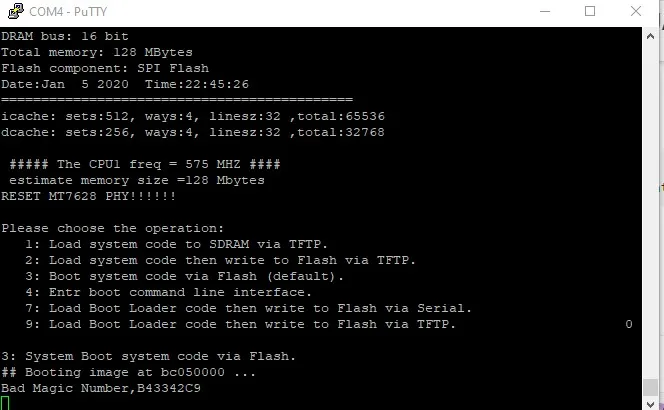Image resolution: width=664 pixels, height=410 pixels.
Task: Click the scrollbar up arrow
Action: [x=650, y=36]
